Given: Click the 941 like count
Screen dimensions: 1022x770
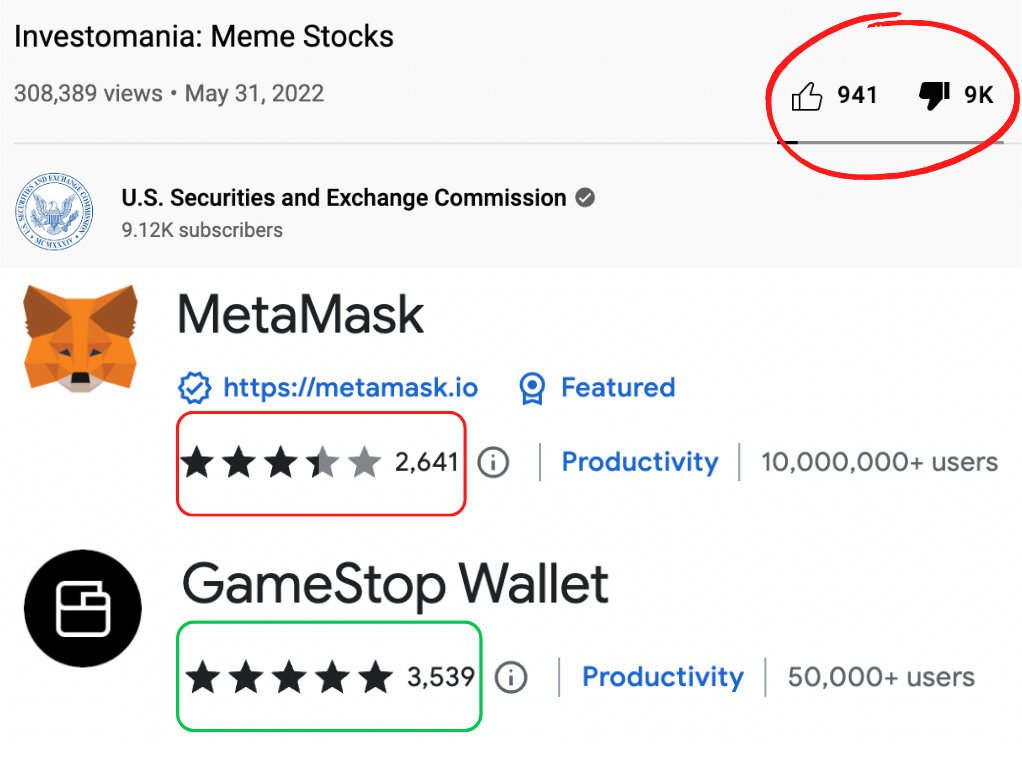Looking at the screenshot, I should 857,95.
